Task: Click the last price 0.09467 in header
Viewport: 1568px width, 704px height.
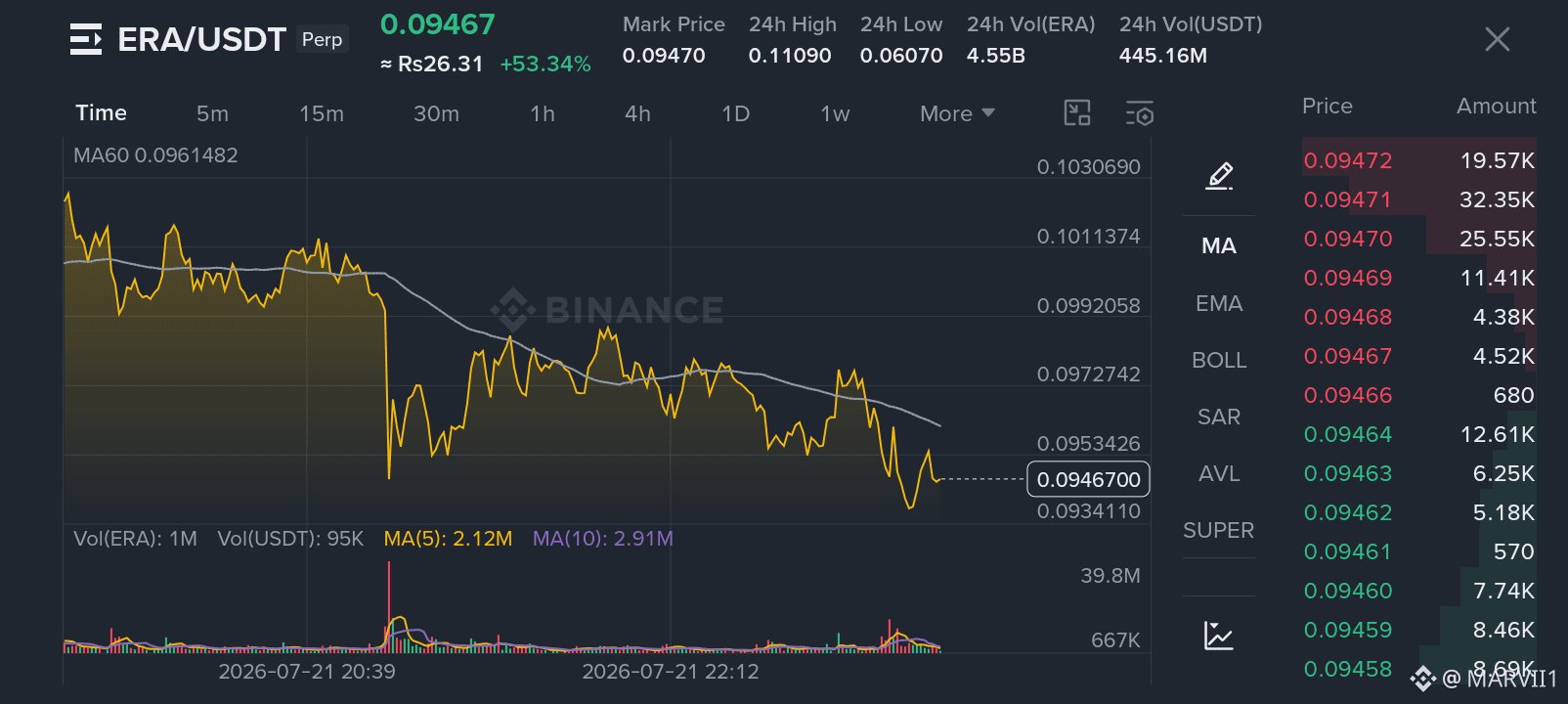Action: tap(438, 24)
